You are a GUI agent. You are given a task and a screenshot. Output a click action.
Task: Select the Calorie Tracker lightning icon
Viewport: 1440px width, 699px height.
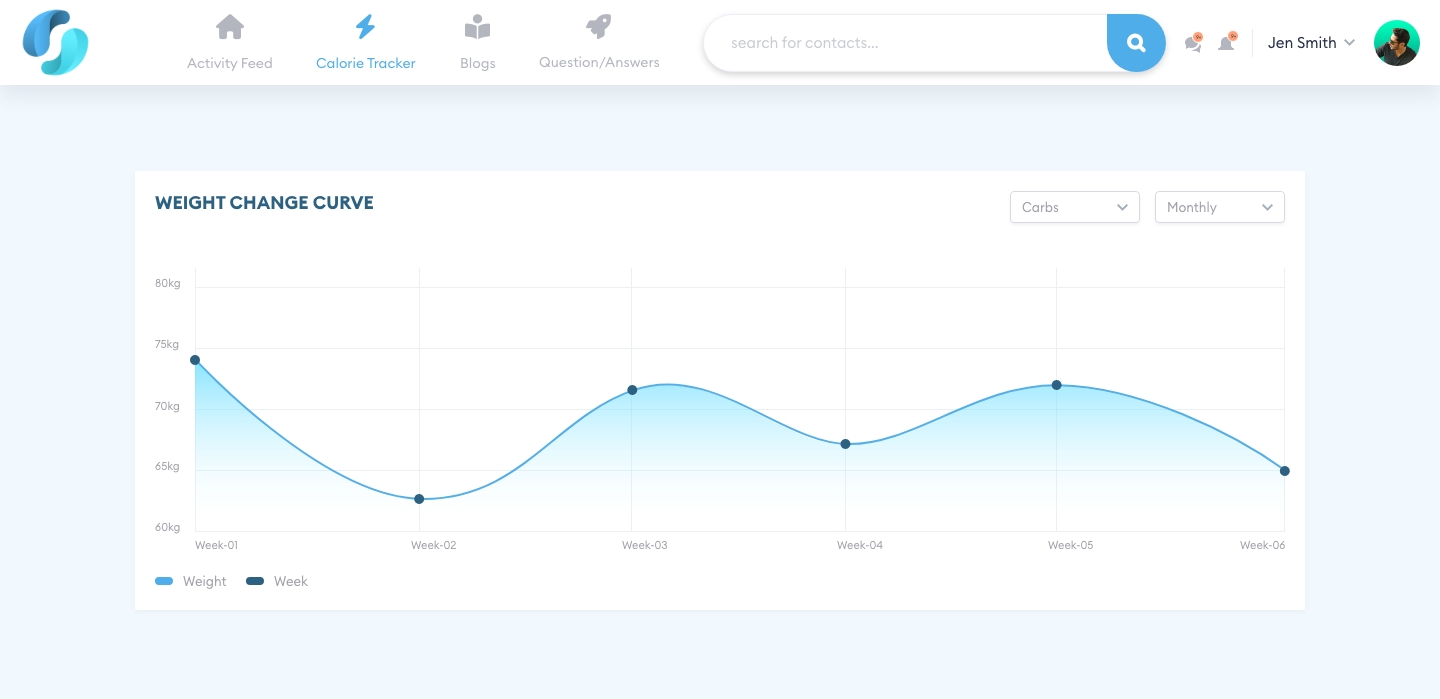click(x=365, y=26)
